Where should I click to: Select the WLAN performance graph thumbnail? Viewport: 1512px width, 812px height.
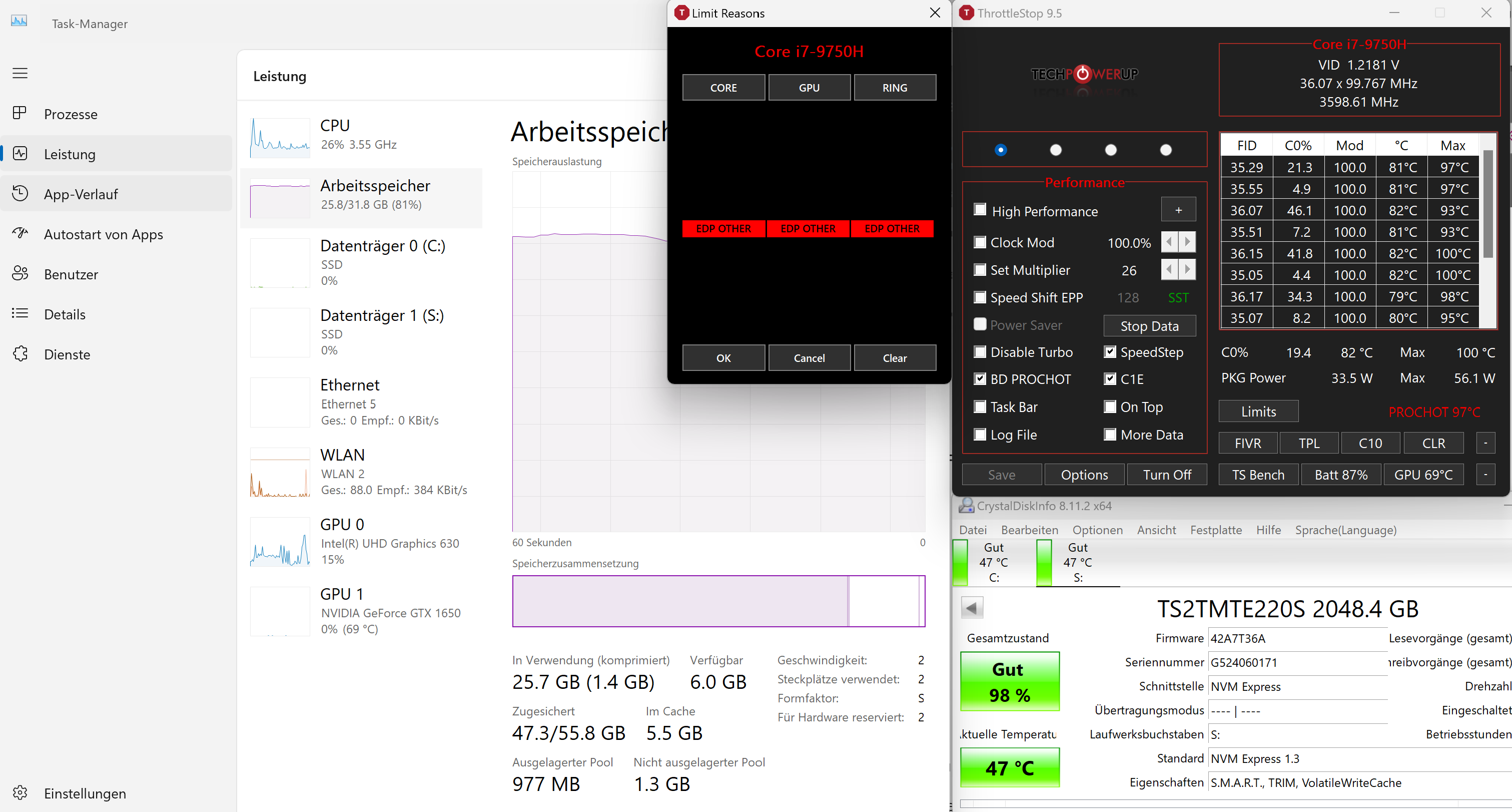280,472
